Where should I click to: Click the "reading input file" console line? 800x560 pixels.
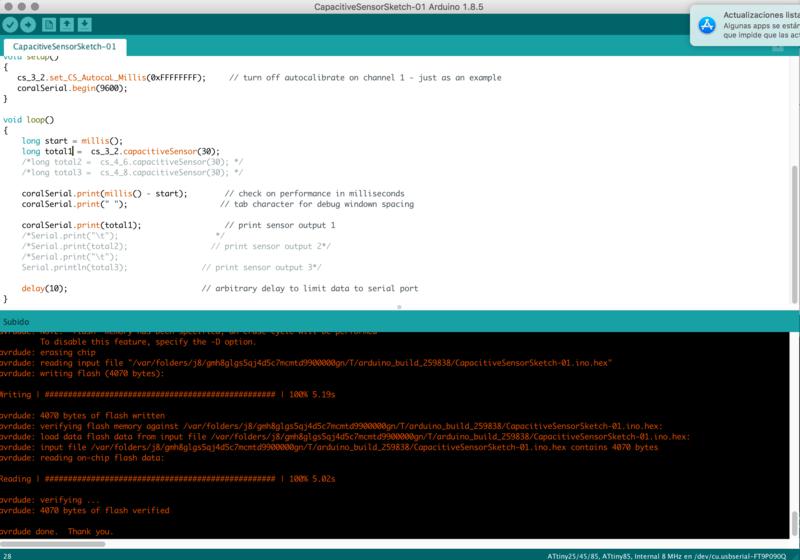coord(306,363)
